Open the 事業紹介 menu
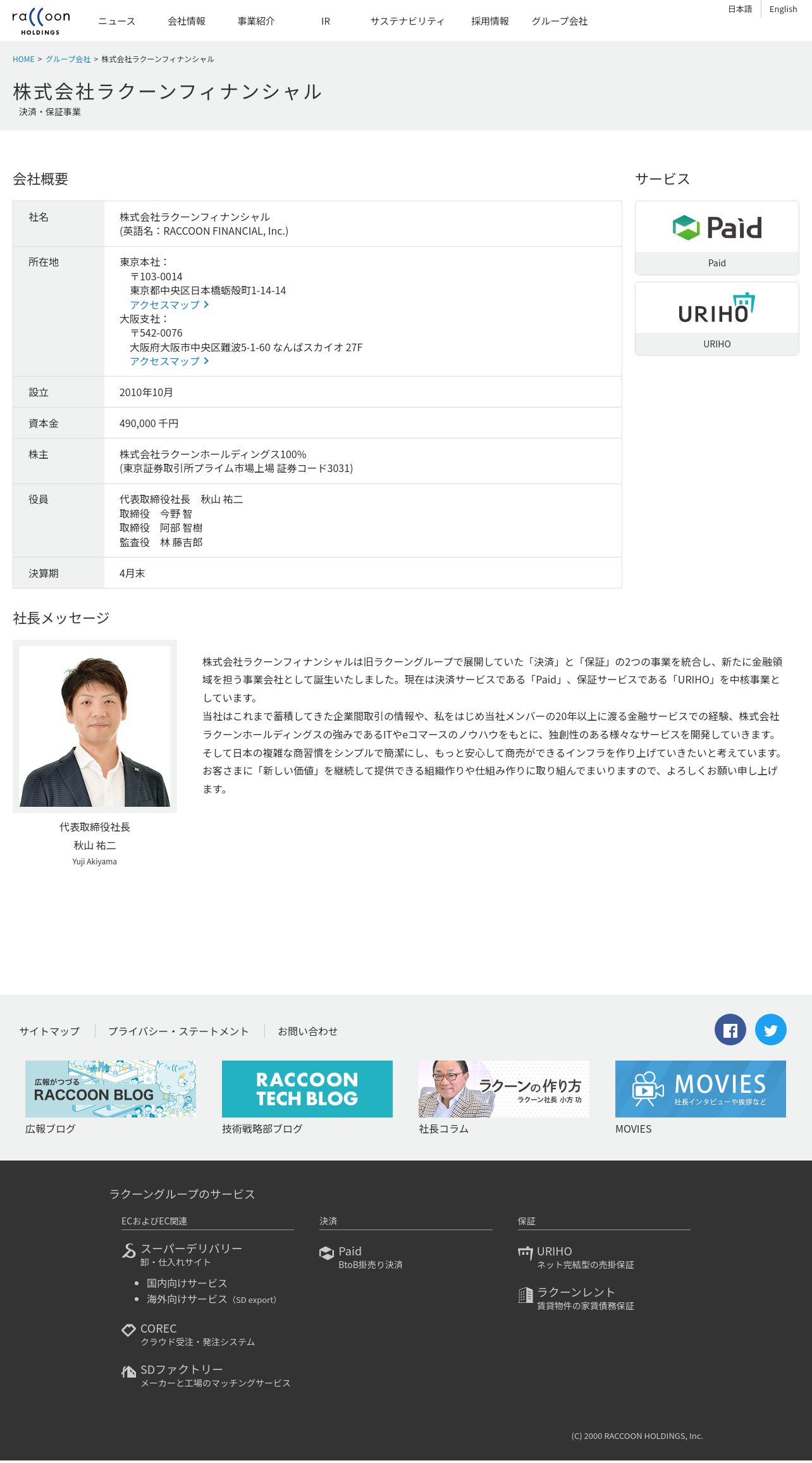 (x=256, y=21)
